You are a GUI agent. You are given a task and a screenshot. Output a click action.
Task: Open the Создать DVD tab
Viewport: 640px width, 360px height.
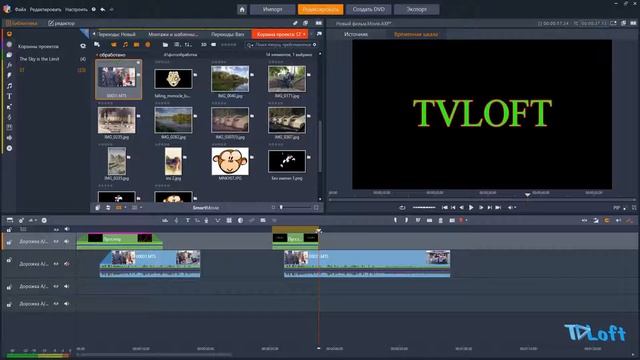point(369,9)
